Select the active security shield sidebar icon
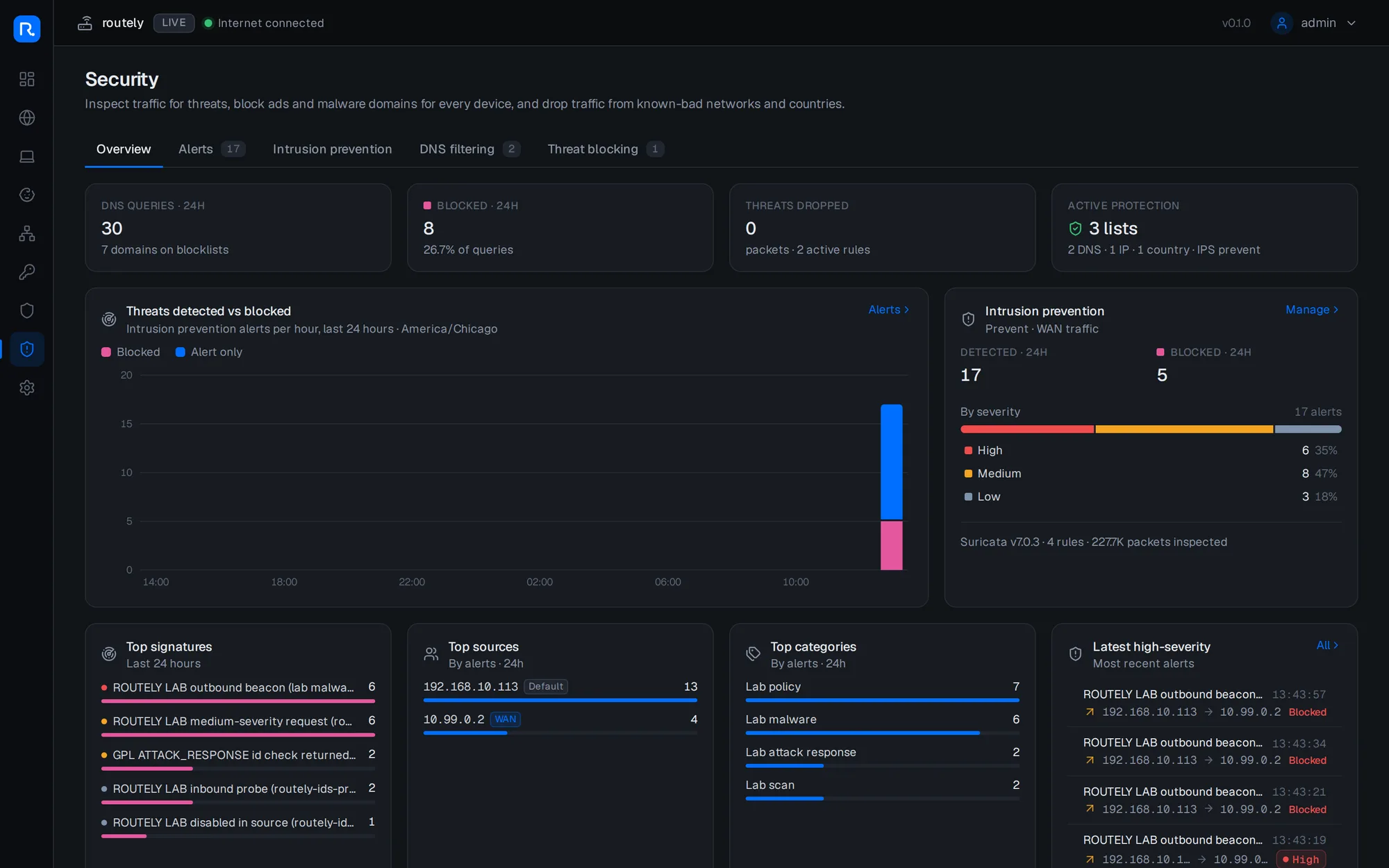 27,349
